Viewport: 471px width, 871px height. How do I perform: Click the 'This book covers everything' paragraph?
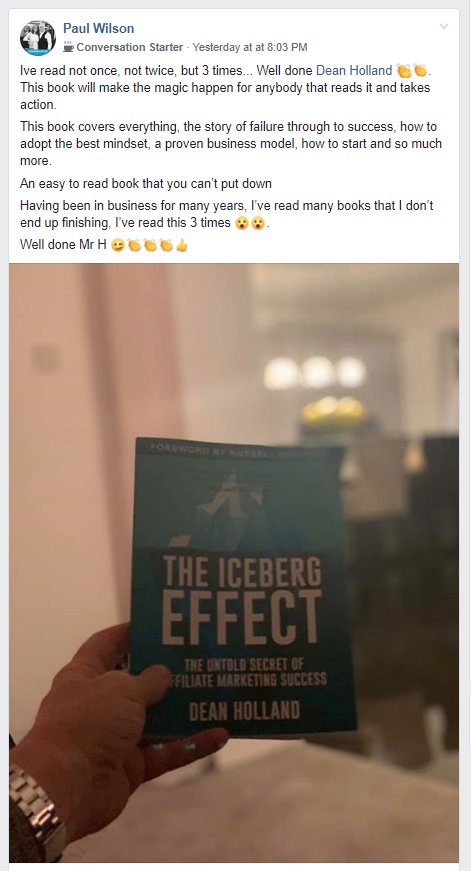(x=231, y=143)
